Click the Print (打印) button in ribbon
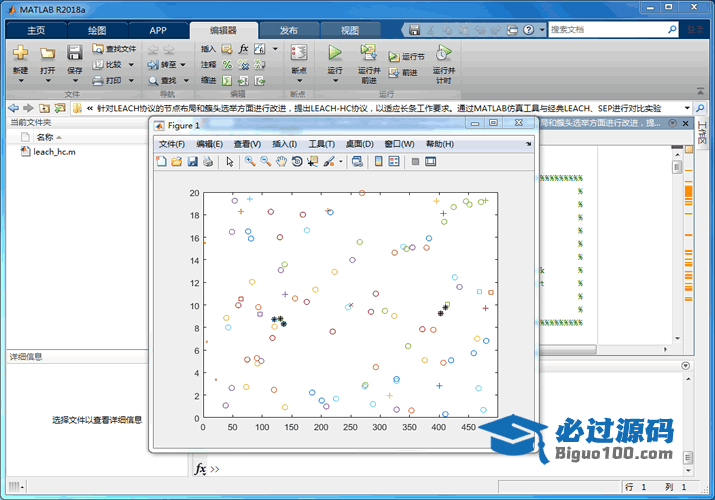Screen dimensions: 715x500 coord(107,81)
